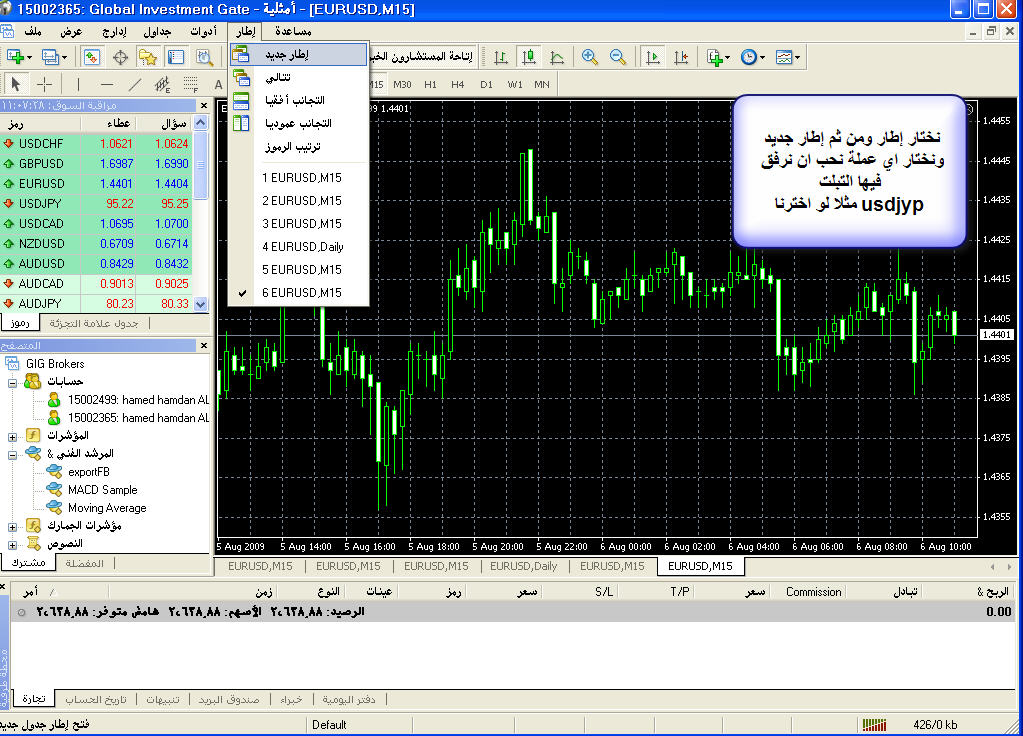1023x736 pixels.
Task: Select MACD Sample expert advisor
Action: (102, 490)
